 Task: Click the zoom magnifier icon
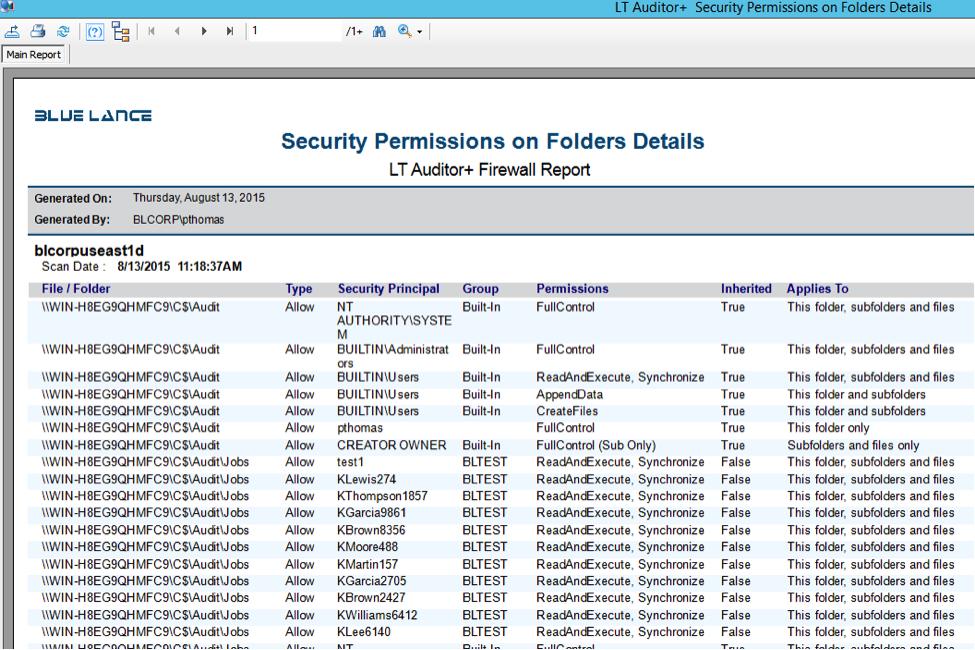tap(404, 31)
